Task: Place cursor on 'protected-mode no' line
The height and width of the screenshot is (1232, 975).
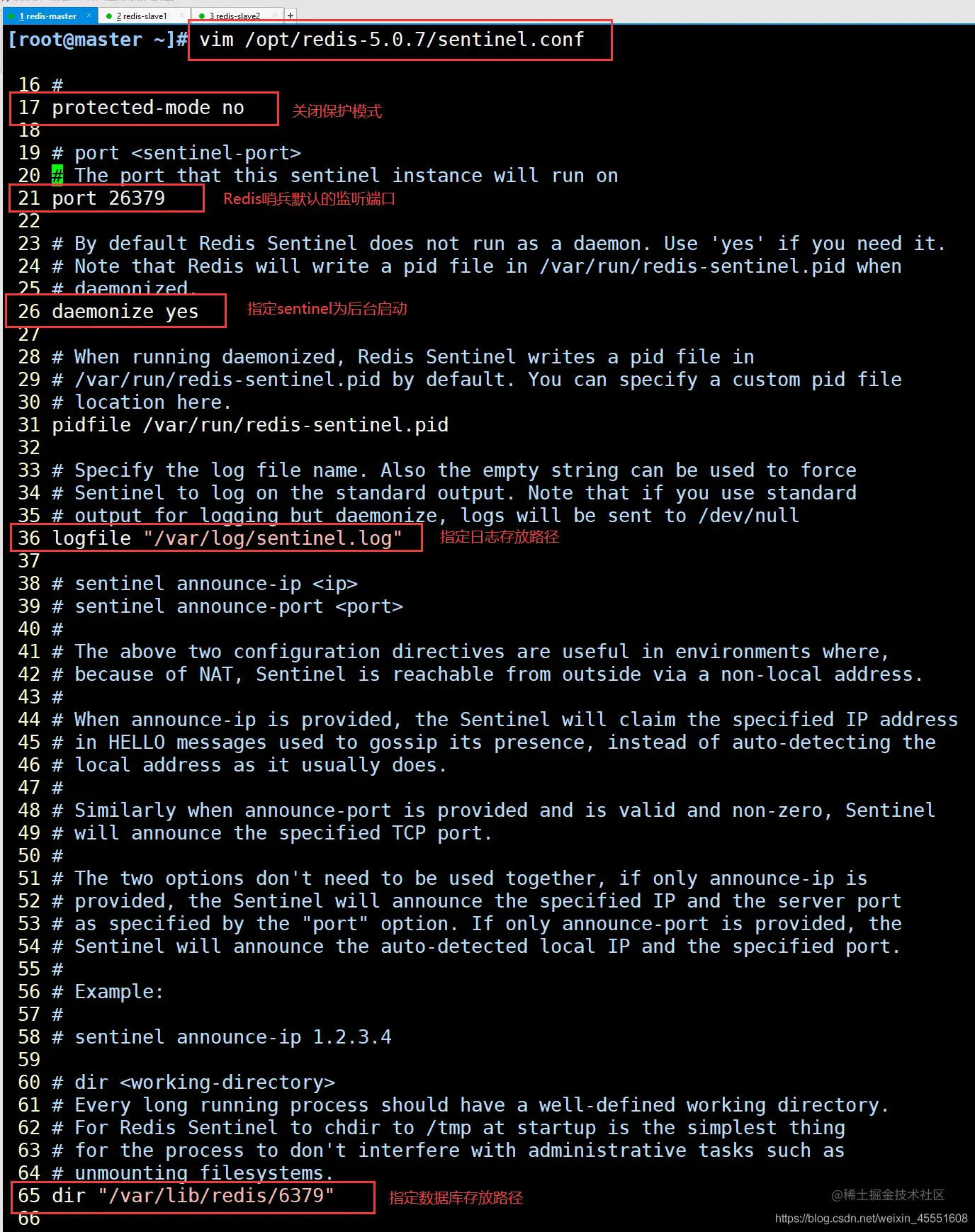Action: tap(147, 108)
